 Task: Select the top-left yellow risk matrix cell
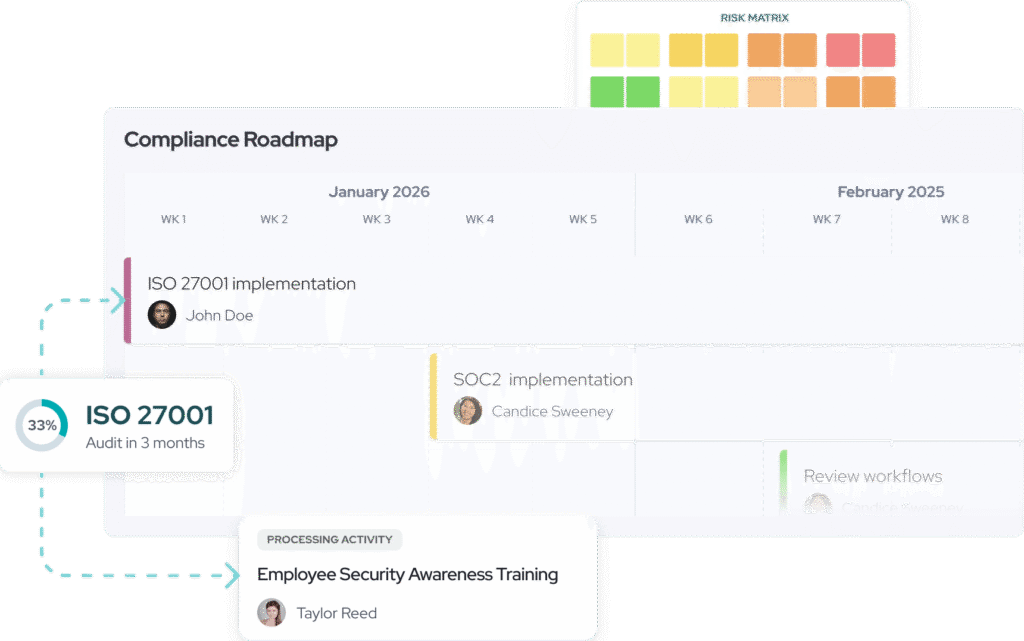[607, 50]
